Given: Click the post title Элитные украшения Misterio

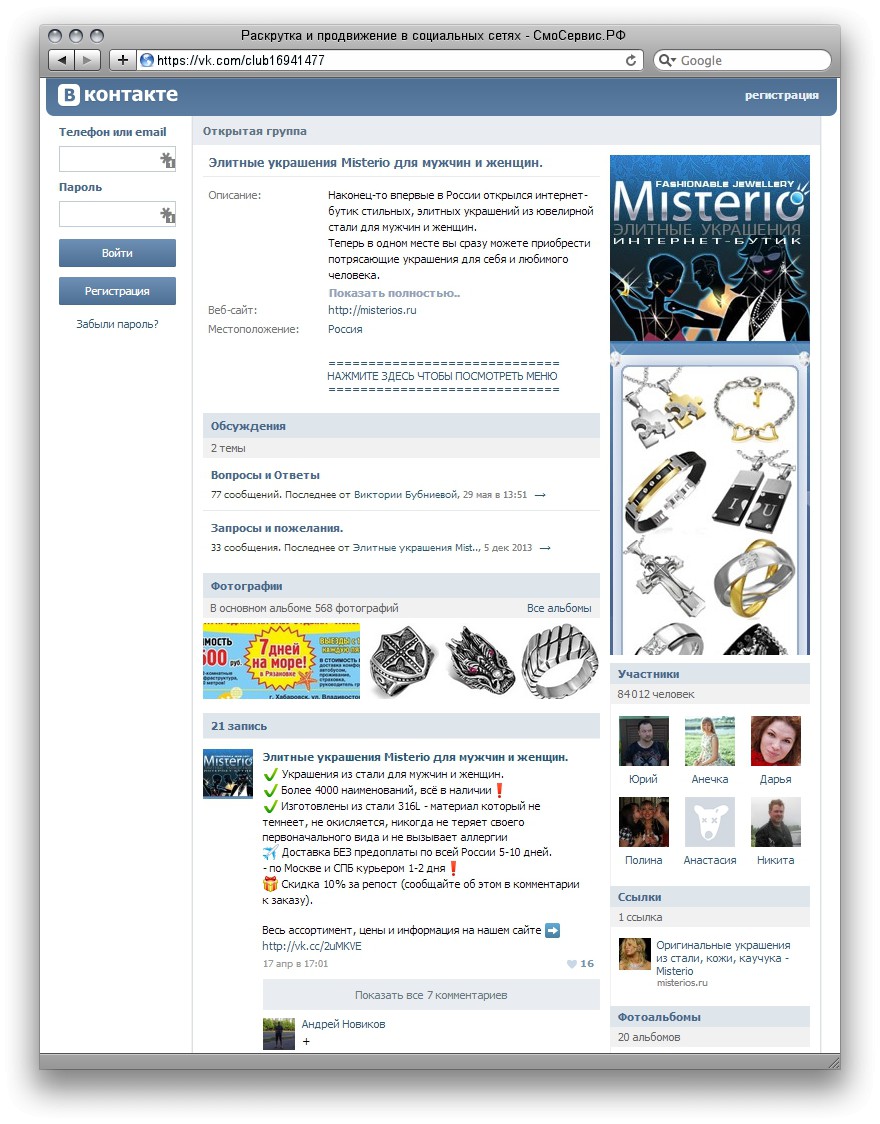Looking at the screenshot, I should (x=415, y=757).
